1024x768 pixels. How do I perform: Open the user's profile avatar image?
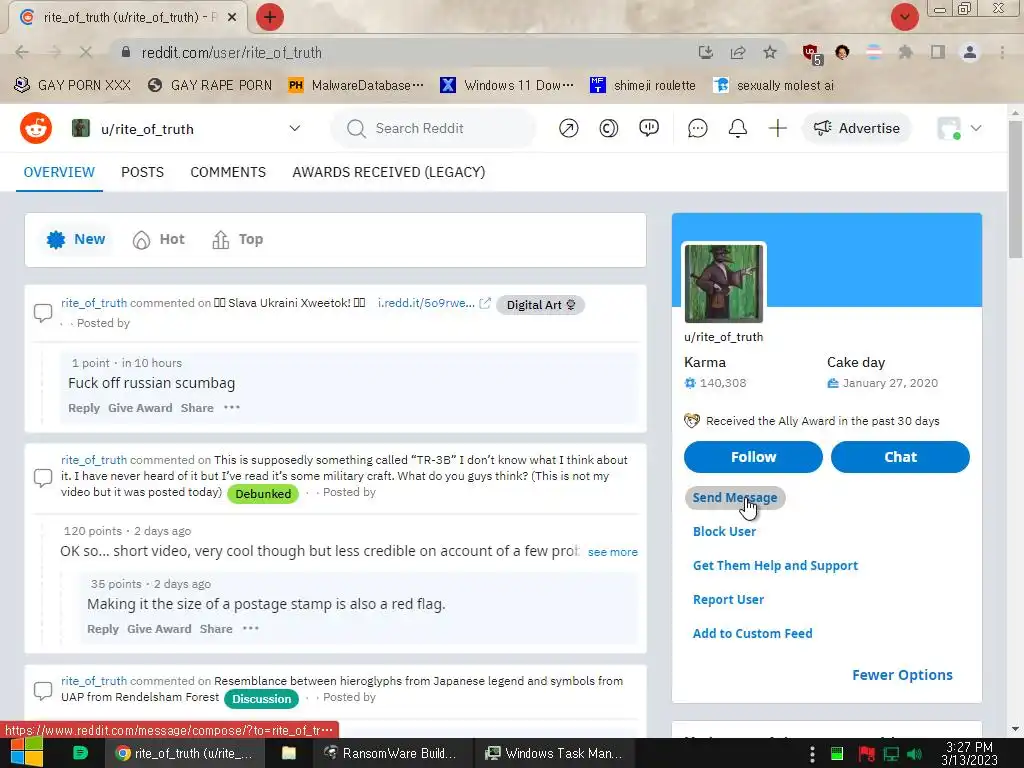coord(724,283)
